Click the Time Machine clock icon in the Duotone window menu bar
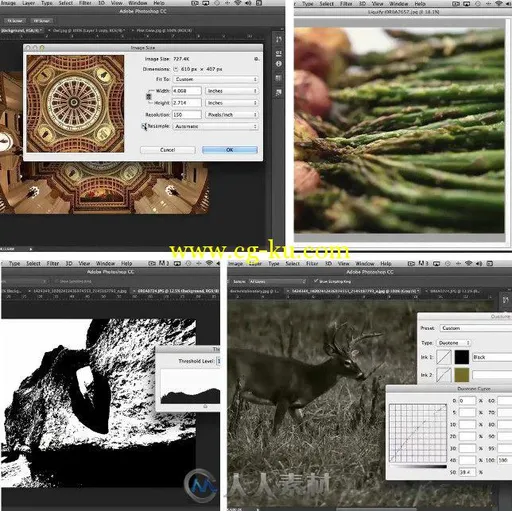The width and height of the screenshot is (512, 511). pyautogui.click(x=447, y=263)
